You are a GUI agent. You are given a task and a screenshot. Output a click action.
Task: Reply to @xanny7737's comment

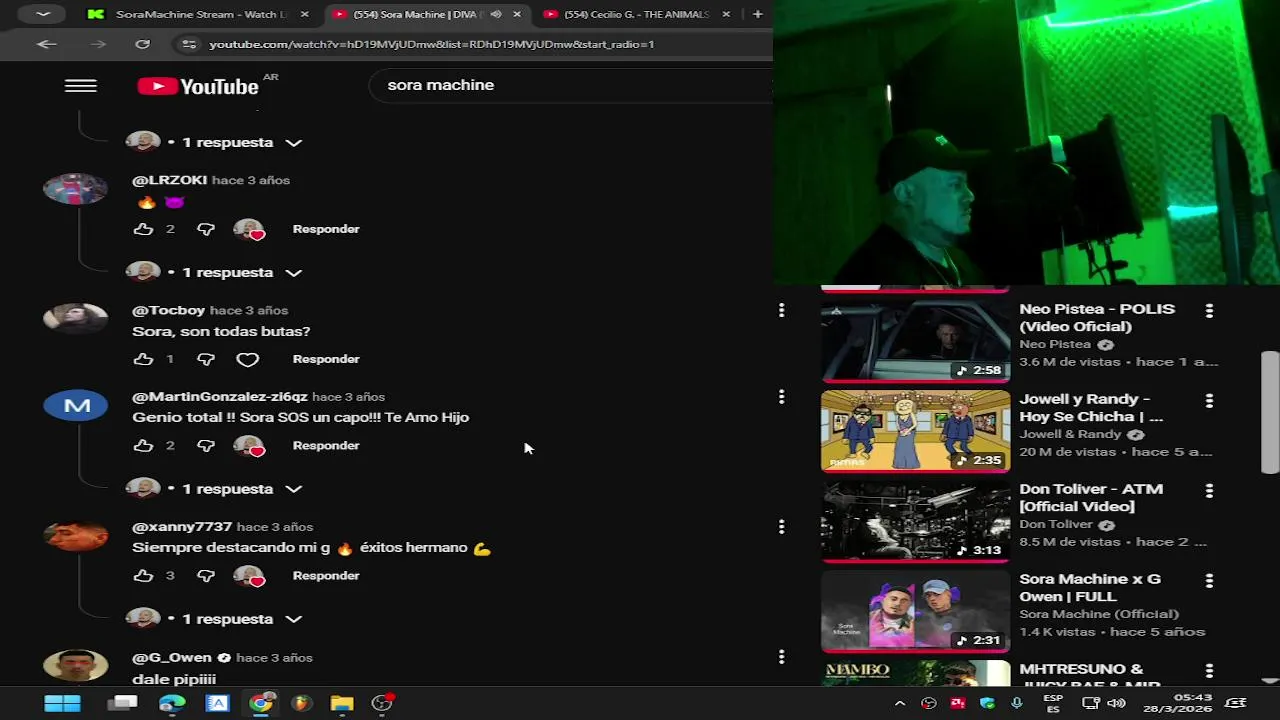(326, 576)
